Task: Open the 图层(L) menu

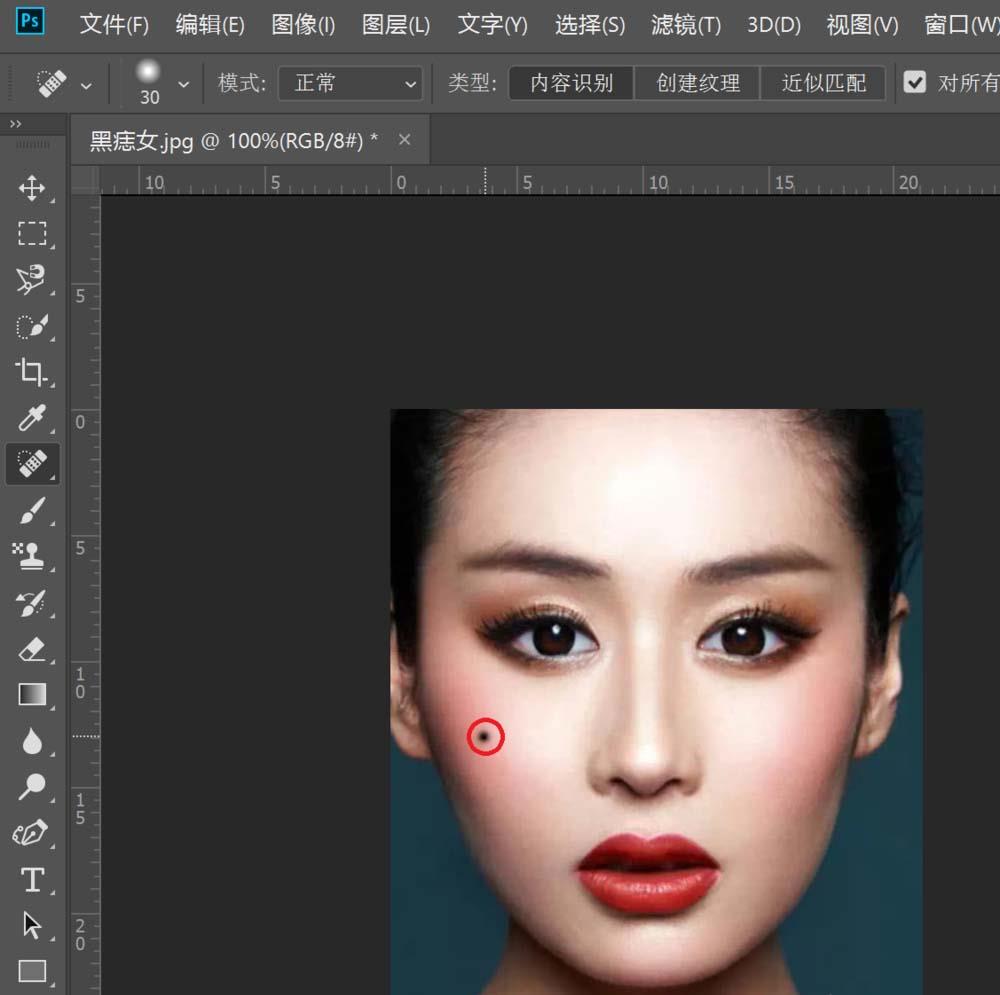Action: tap(396, 25)
